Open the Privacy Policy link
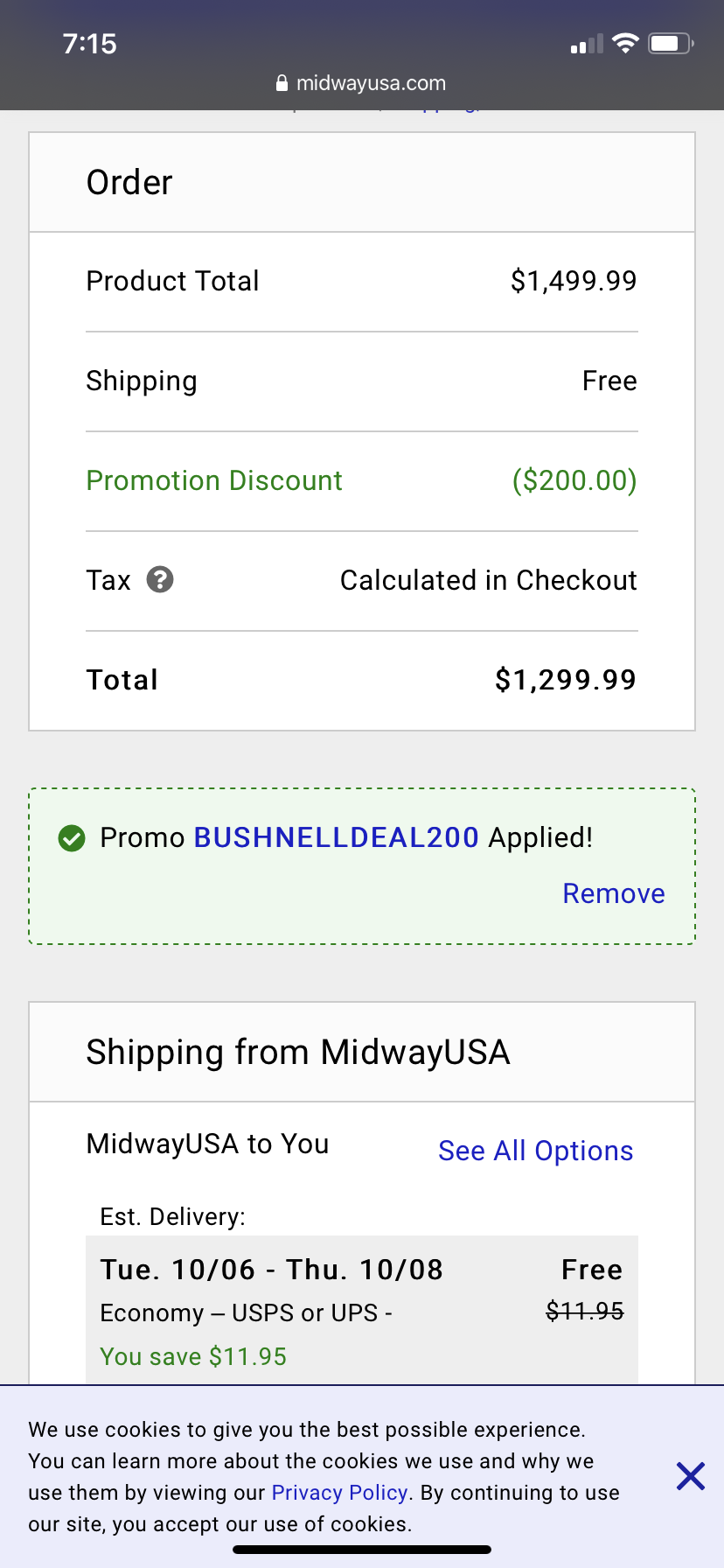The width and height of the screenshot is (724, 1568). [x=339, y=1492]
